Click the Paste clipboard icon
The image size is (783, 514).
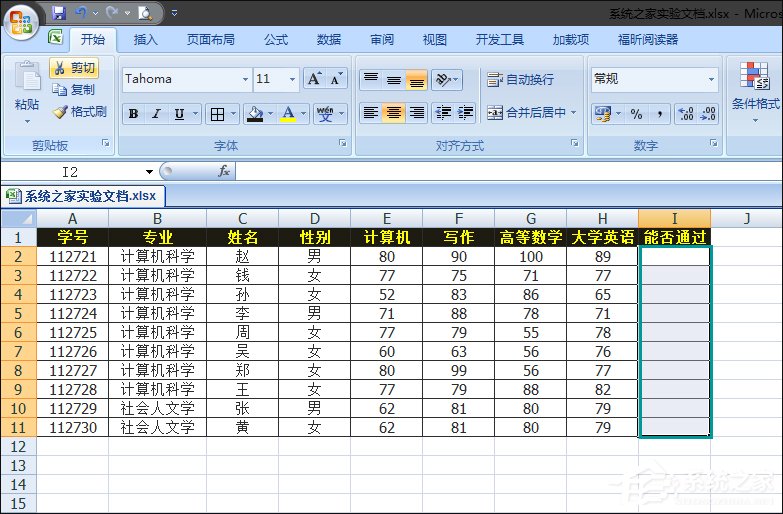coord(27,77)
